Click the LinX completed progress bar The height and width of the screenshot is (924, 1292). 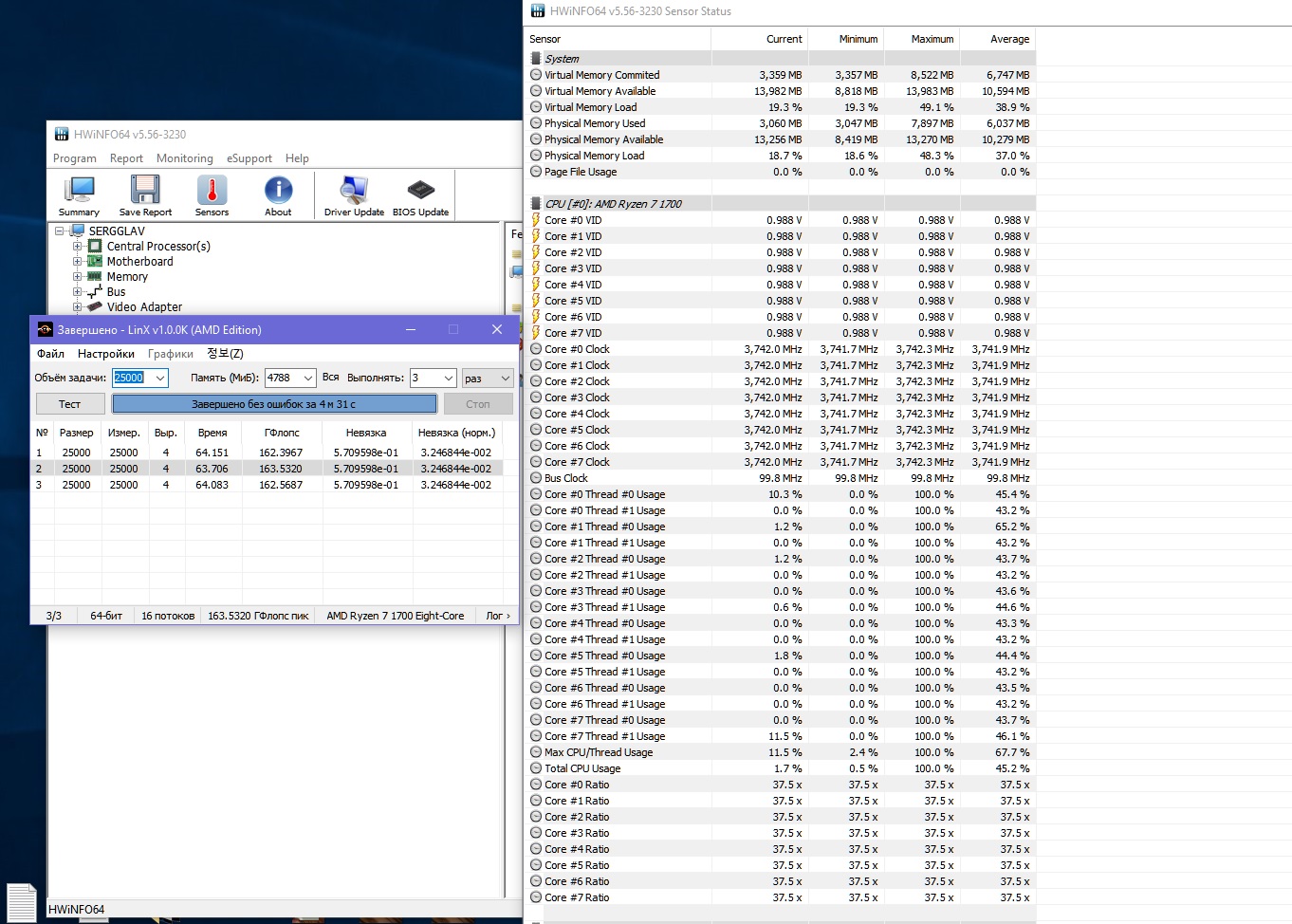(274, 404)
